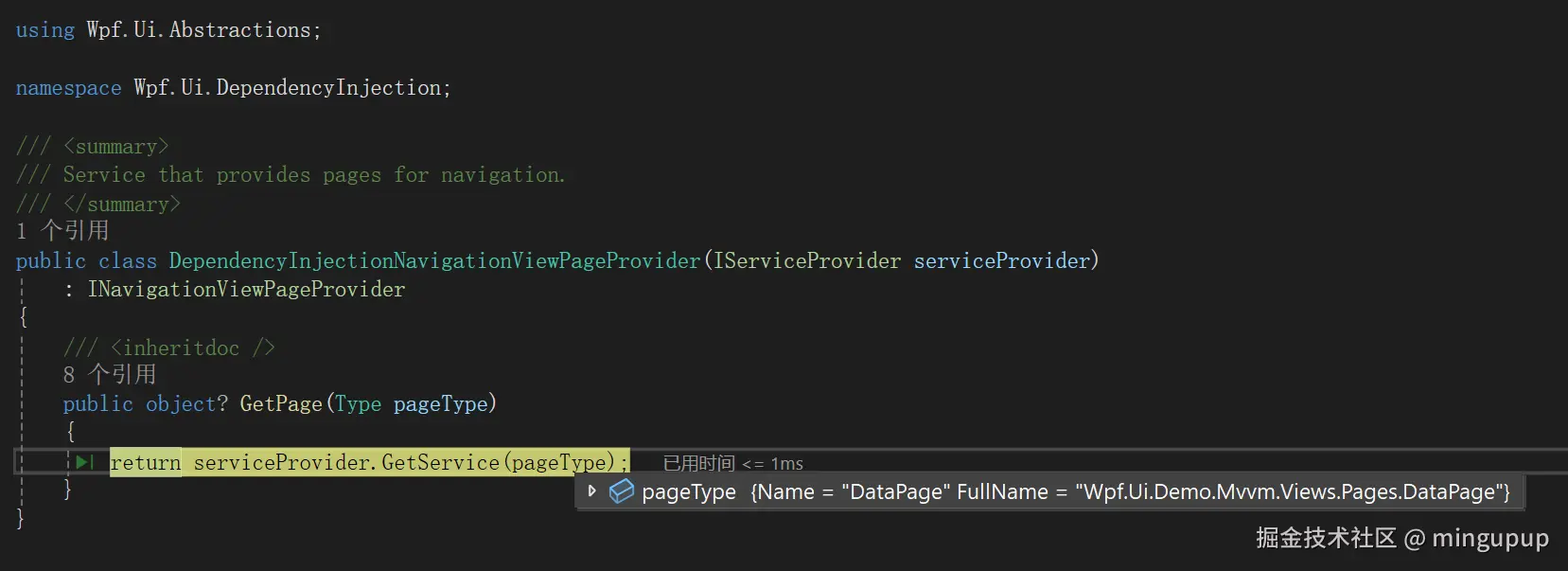Screen dimensions: 1568x571
Task: Click the run-to-here green arrow icon
Action: (84, 462)
